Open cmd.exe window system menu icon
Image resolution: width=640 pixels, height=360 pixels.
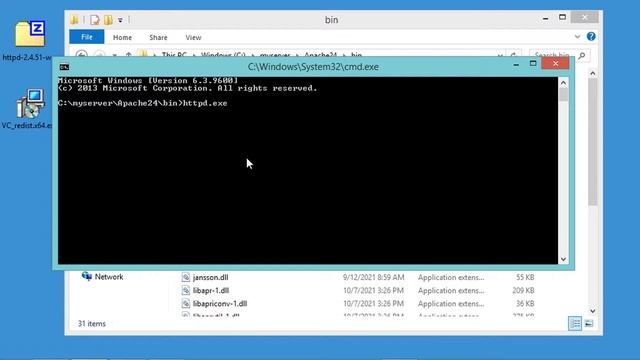pyautogui.click(x=64, y=67)
